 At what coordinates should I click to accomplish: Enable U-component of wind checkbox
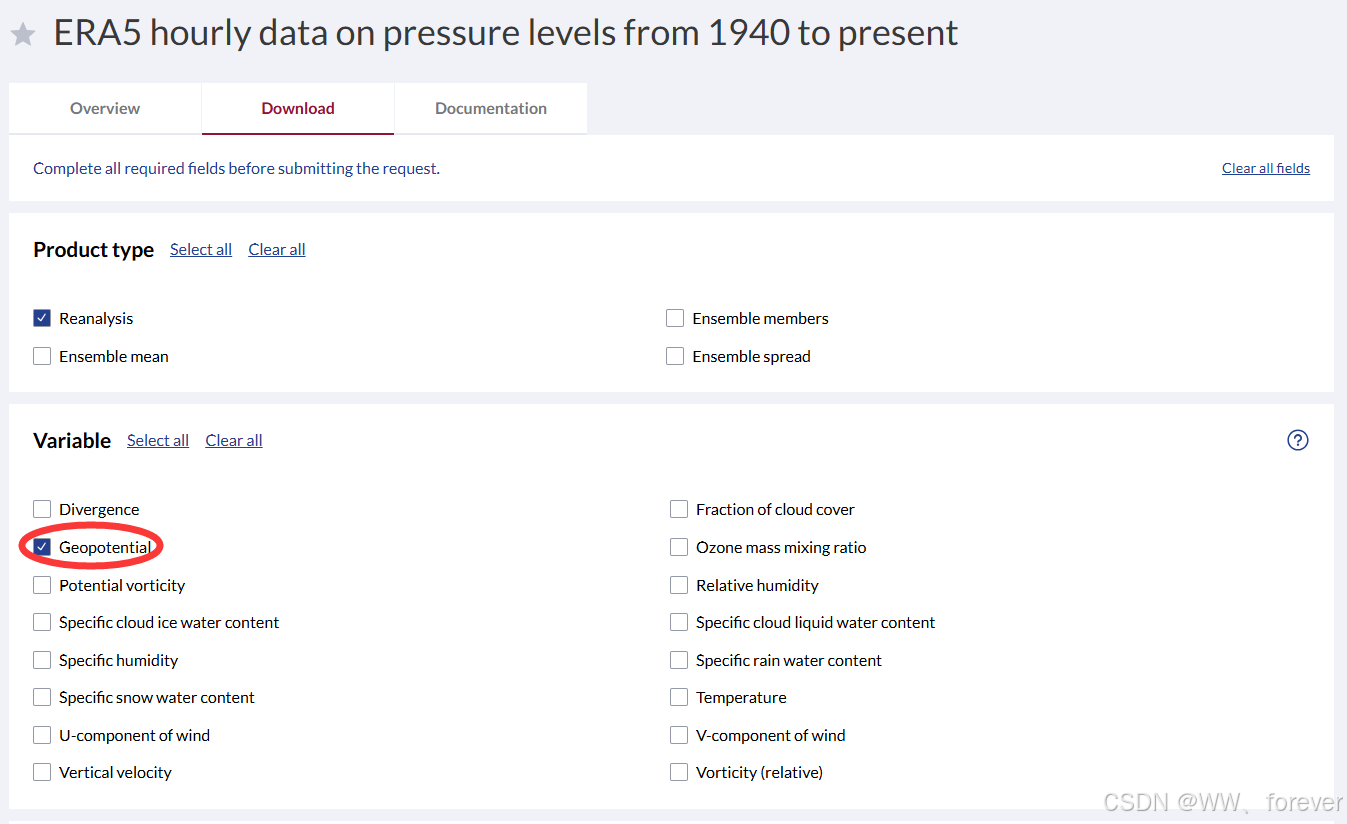[x=42, y=735]
